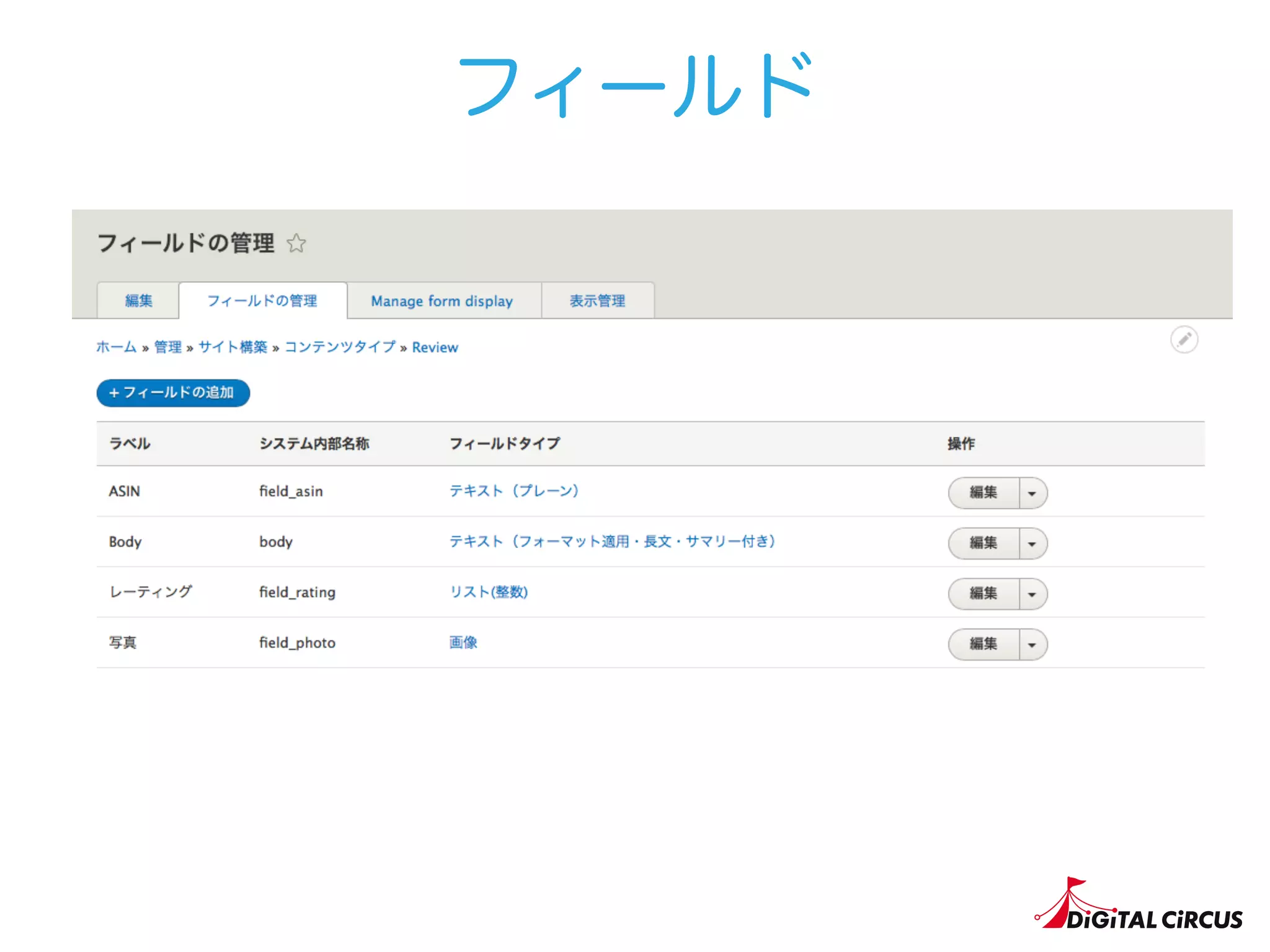Click 編集 button for the 写真 field
The image size is (1270, 952).
(984, 645)
